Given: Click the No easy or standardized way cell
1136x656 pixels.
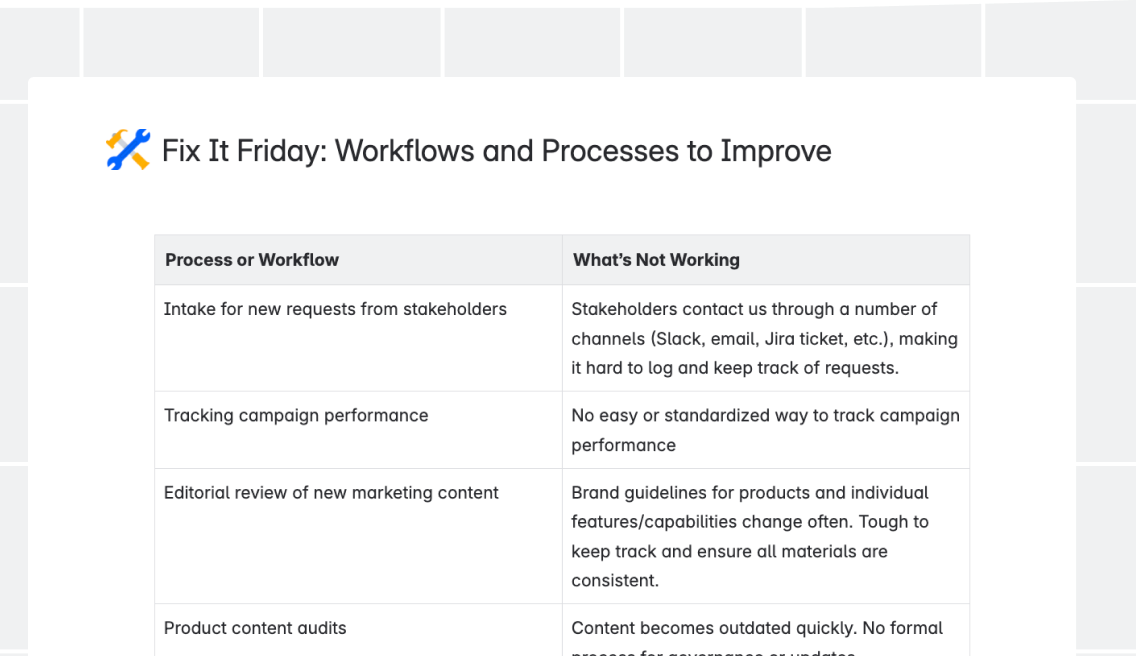Looking at the screenshot, I should coord(766,430).
